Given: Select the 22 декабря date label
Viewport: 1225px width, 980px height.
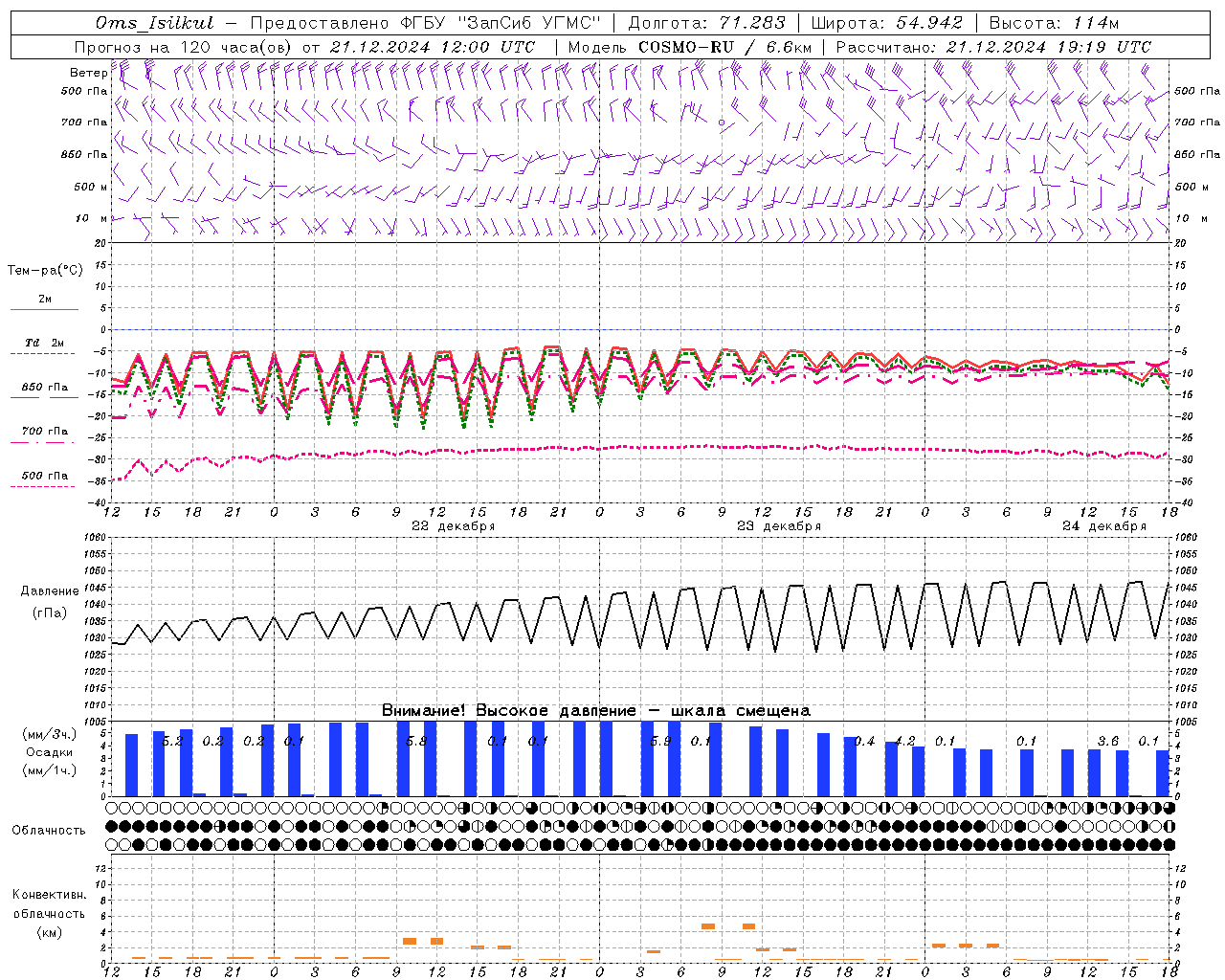Looking at the screenshot, I should 453,526.
